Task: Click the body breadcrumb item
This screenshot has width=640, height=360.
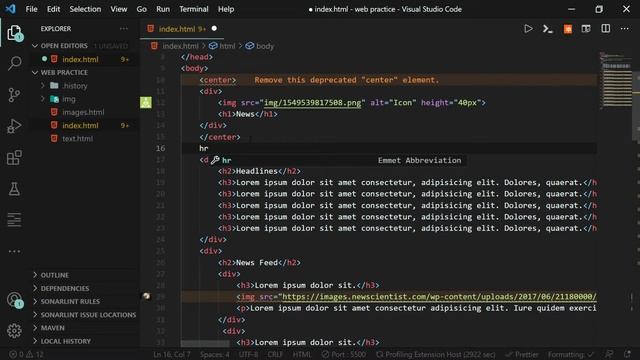Action: pyautogui.click(x=260, y=46)
